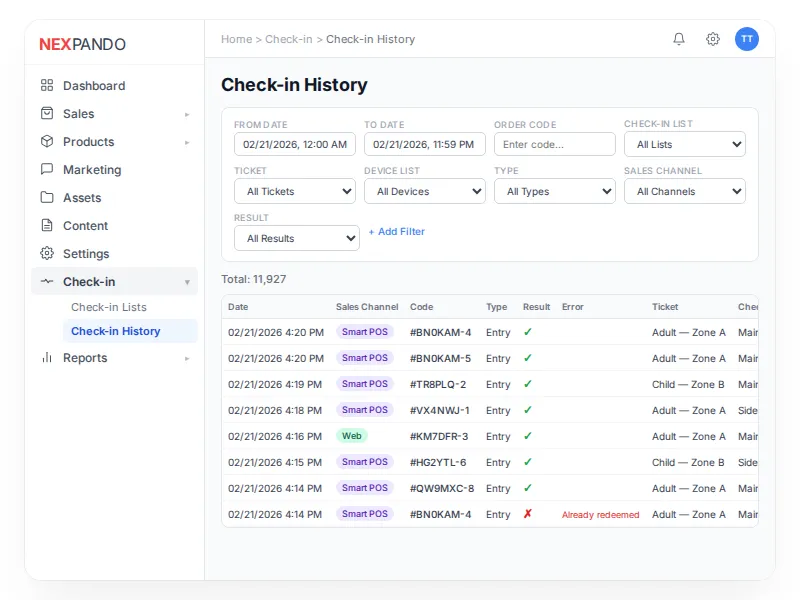
Task: Click green checkmark for #BN0KAM-5
Action: [528, 358]
